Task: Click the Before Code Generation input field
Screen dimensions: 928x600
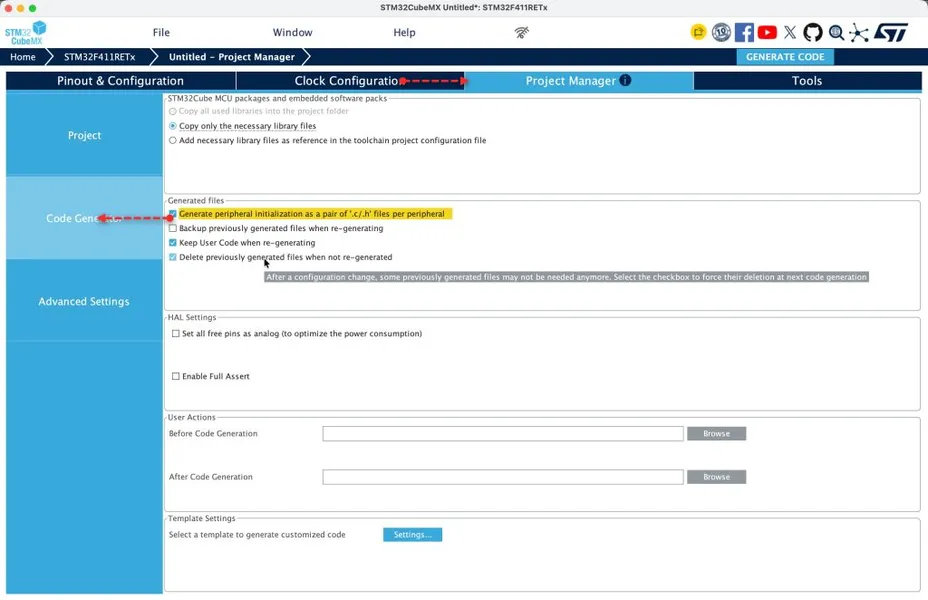Action: coord(503,434)
